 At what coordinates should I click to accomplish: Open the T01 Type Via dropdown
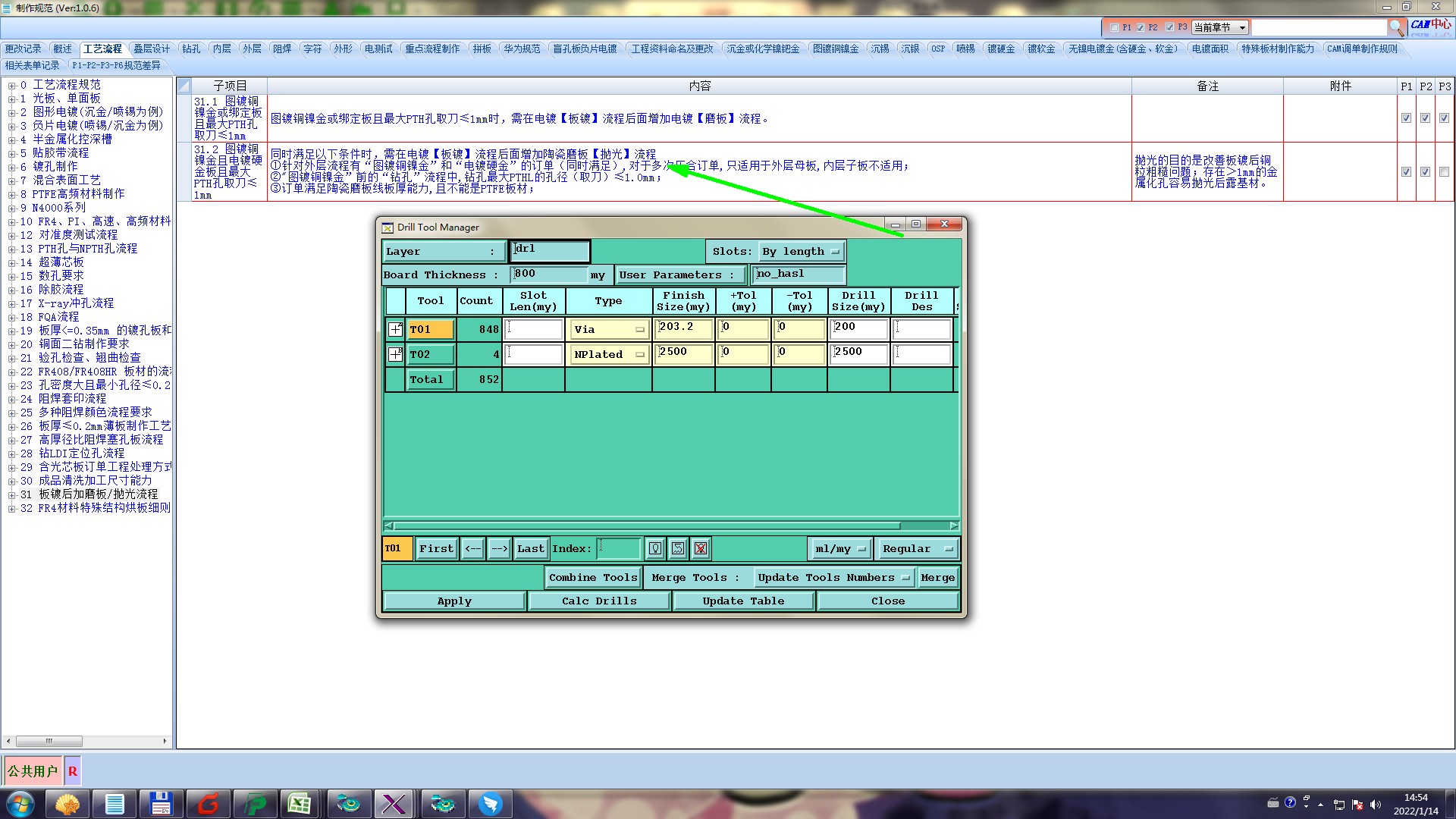(x=608, y=329)
